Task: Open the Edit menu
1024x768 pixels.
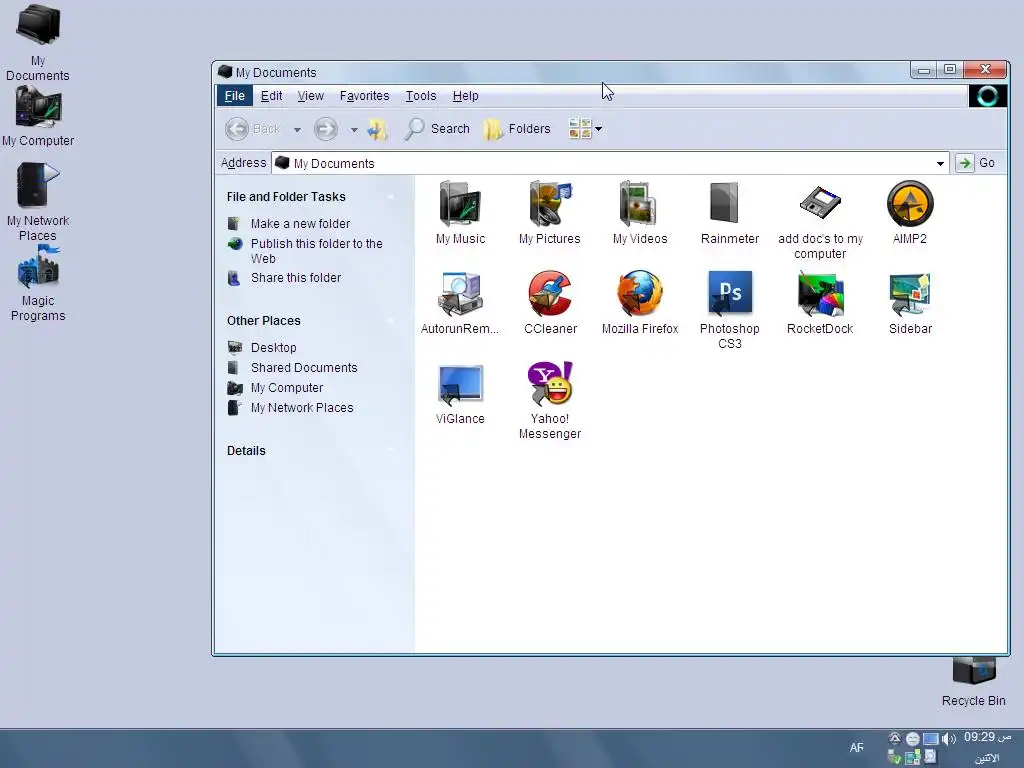Action: (271, 96)
